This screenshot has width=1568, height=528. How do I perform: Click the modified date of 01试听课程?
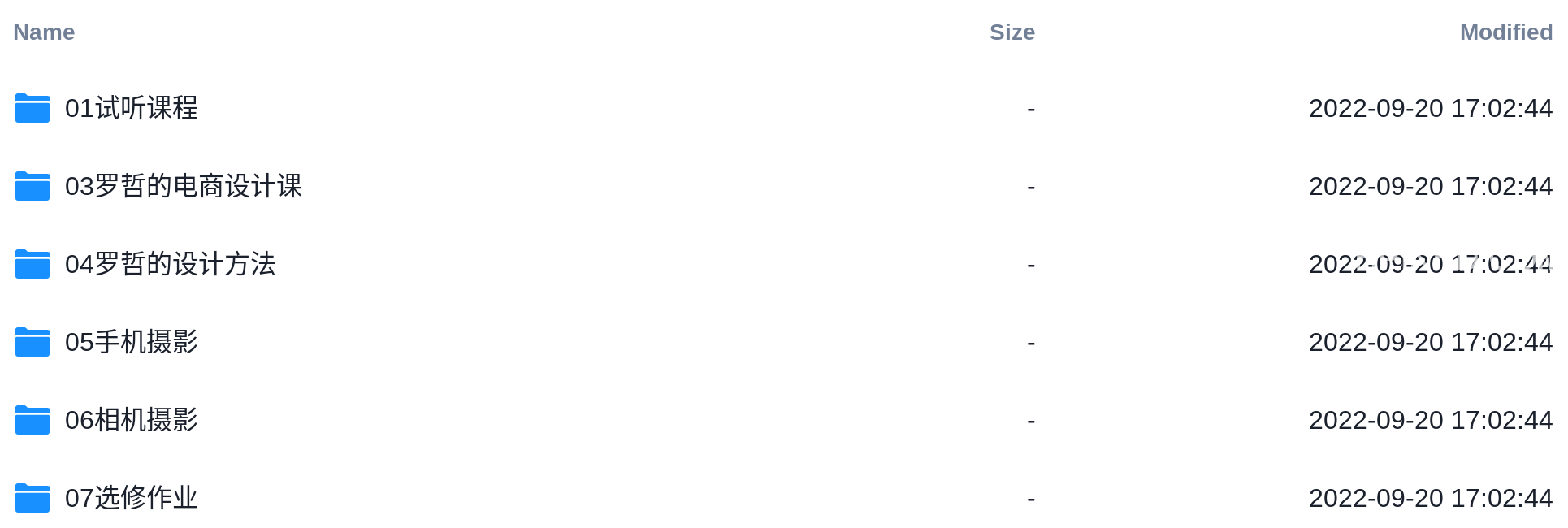tap(1431, 108)
